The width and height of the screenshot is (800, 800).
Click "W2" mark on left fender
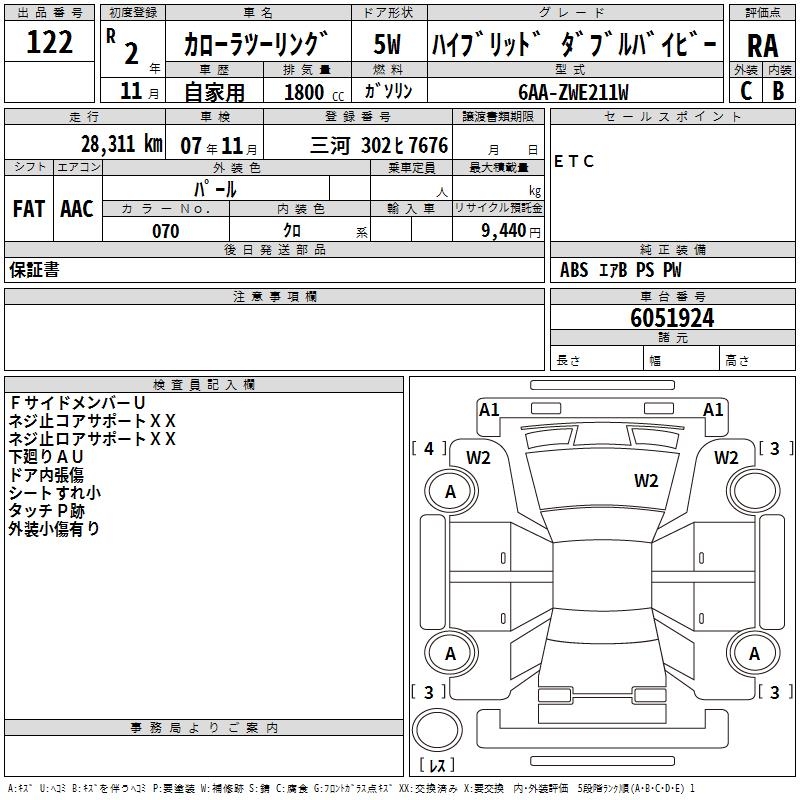click(x=478, y=458)
